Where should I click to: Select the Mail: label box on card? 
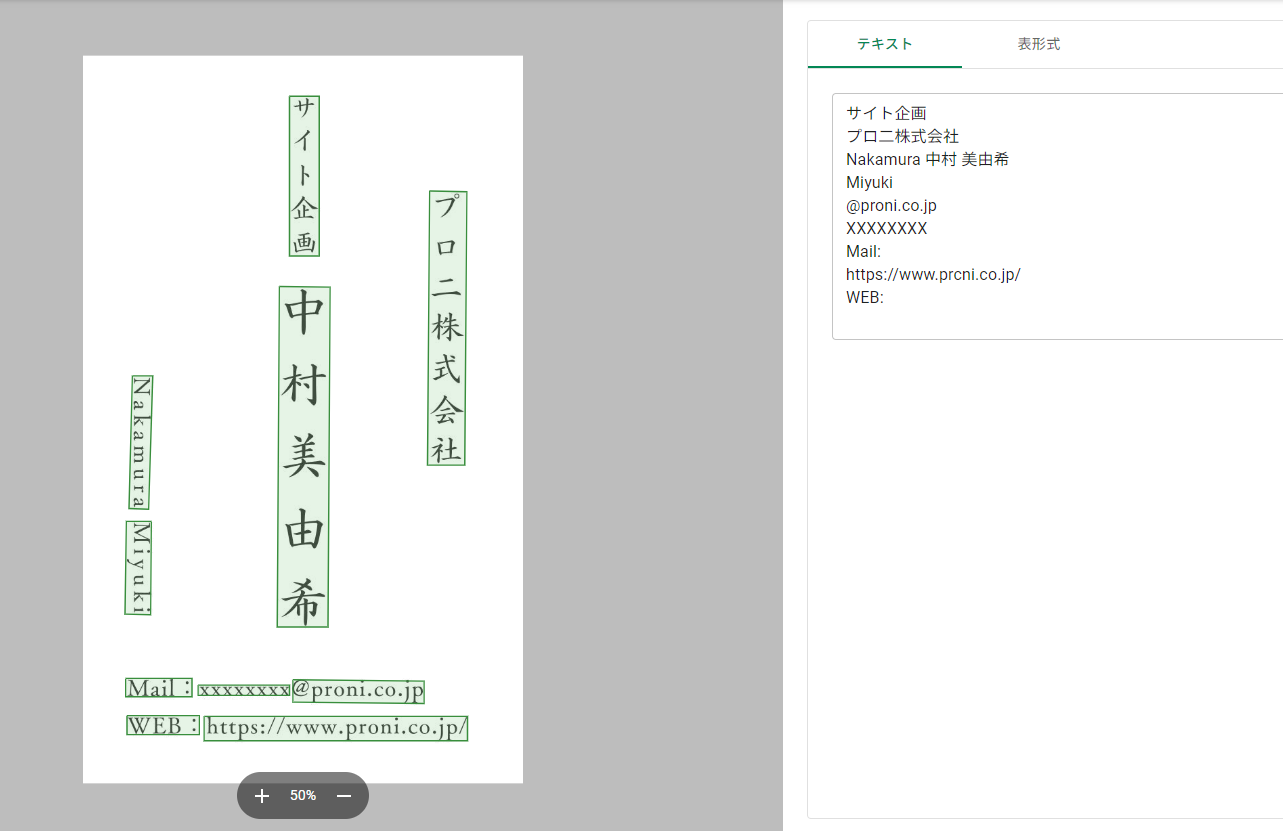pos(160,688)
